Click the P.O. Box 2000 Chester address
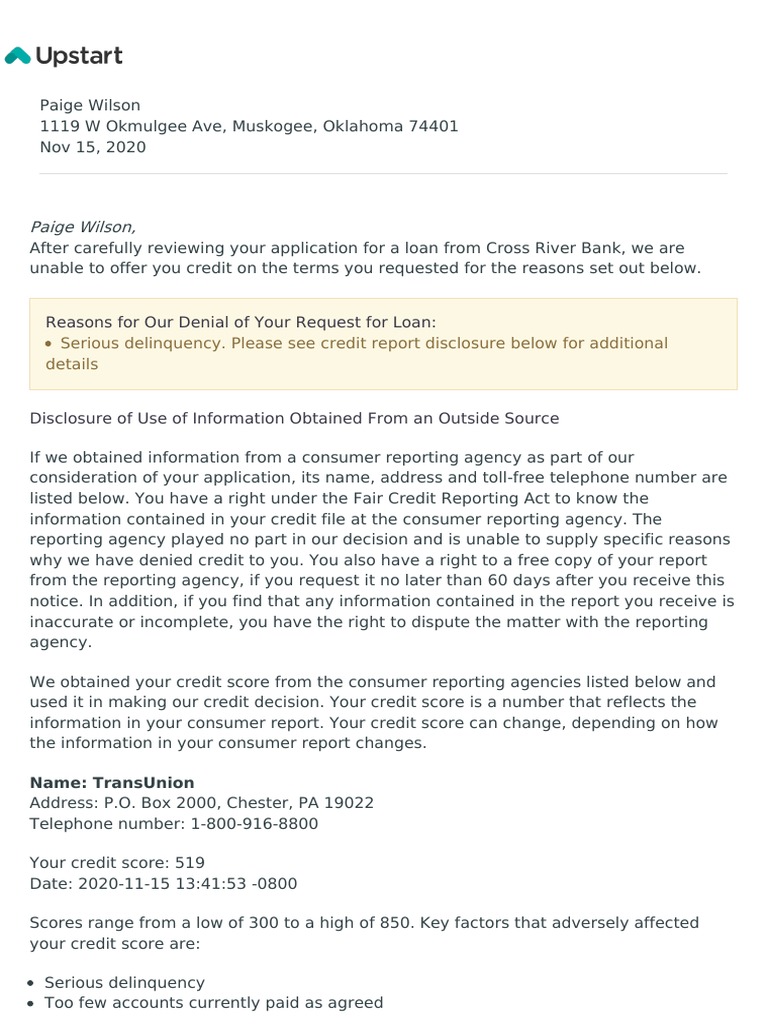This screenshot has width=768, height=1024. tap(201, 802)
